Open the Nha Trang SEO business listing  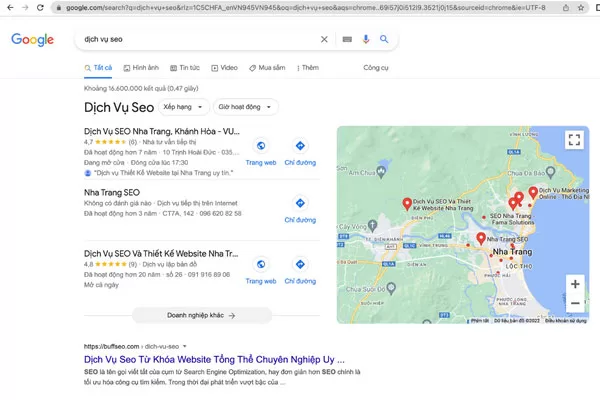(112, 193)
